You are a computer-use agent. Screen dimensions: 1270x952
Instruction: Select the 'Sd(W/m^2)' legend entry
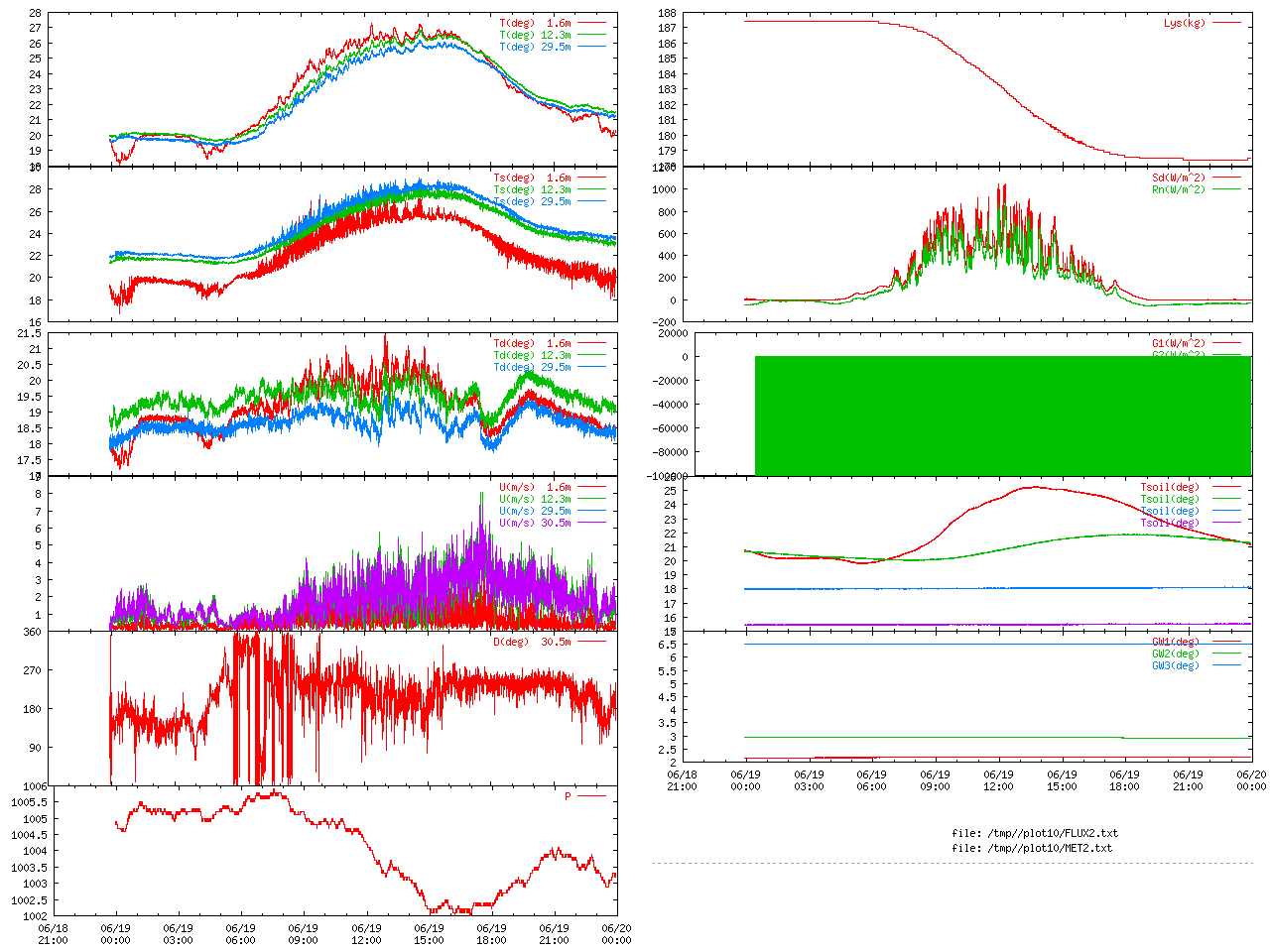pos(1179,178)
